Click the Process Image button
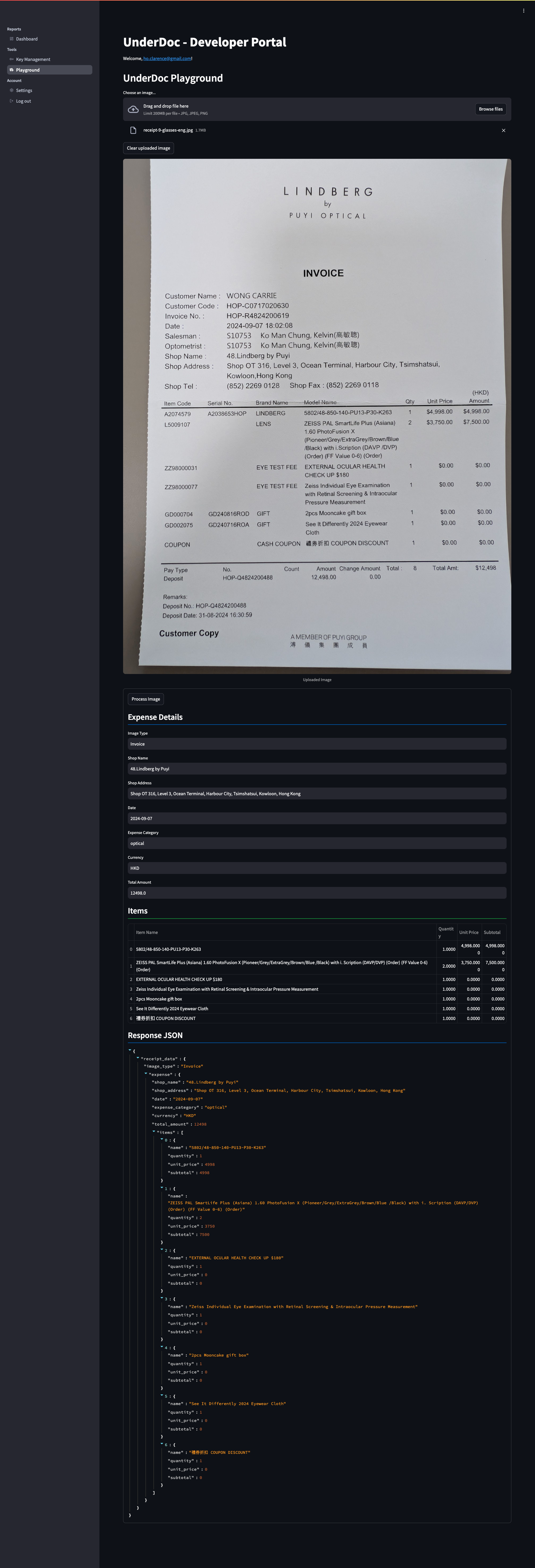This screenshot has width=535, height=1568. pyautogui.click(x=146, y=699)
